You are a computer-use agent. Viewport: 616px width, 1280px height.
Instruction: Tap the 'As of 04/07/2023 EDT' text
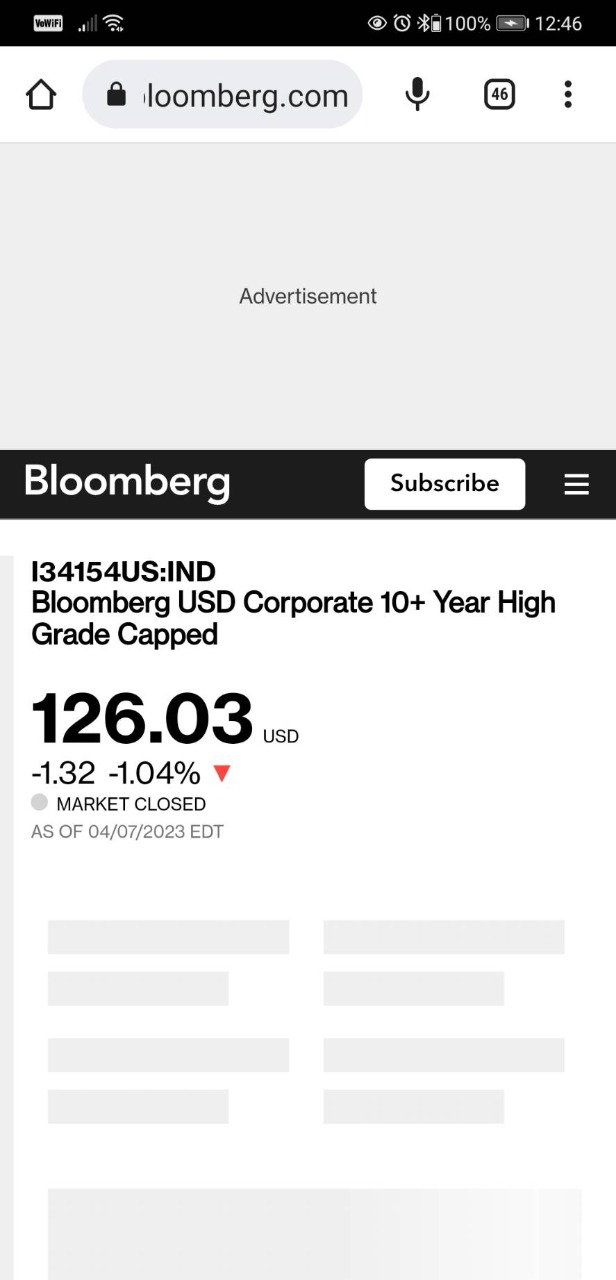click(x=127, y=831)
